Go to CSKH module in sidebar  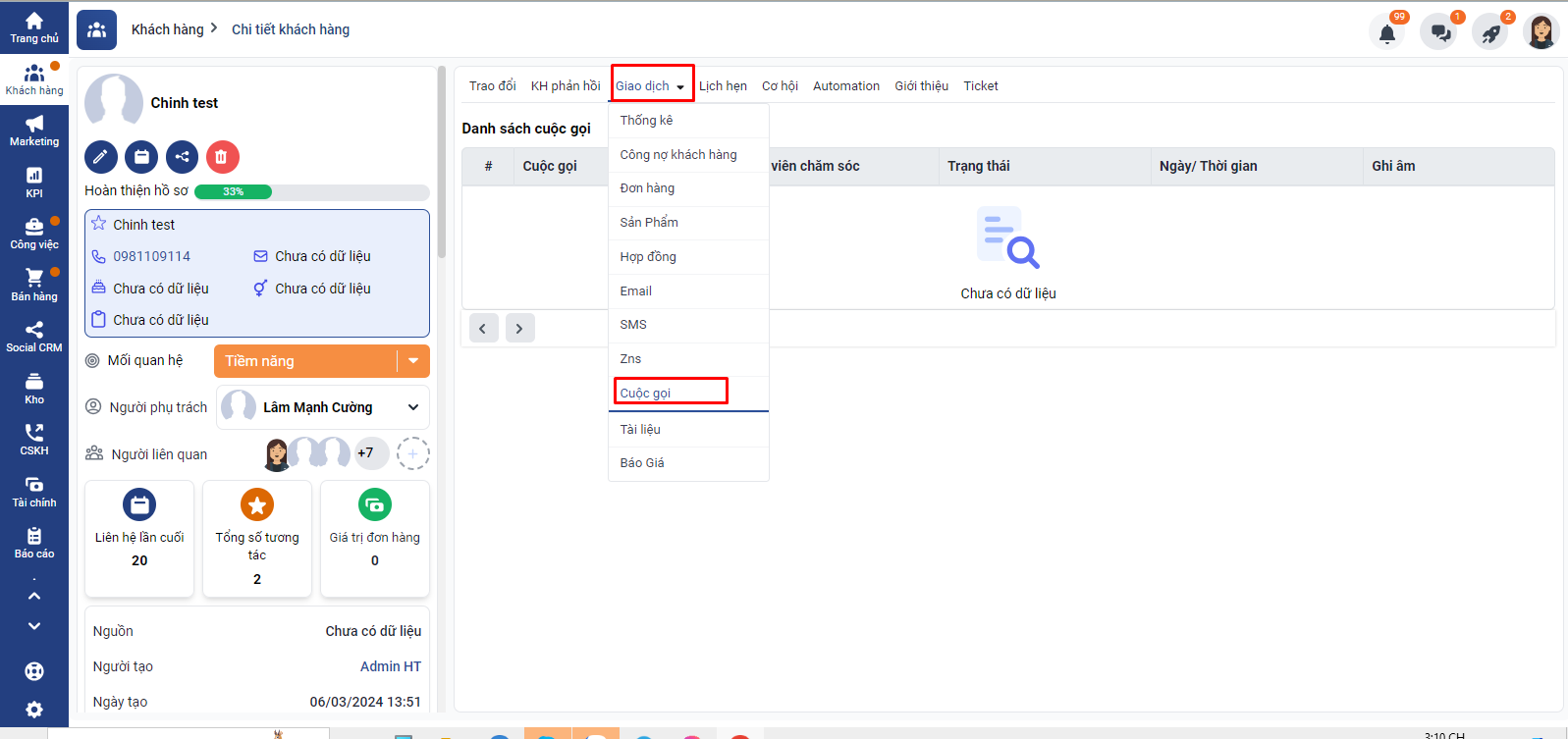click(34, 440)
